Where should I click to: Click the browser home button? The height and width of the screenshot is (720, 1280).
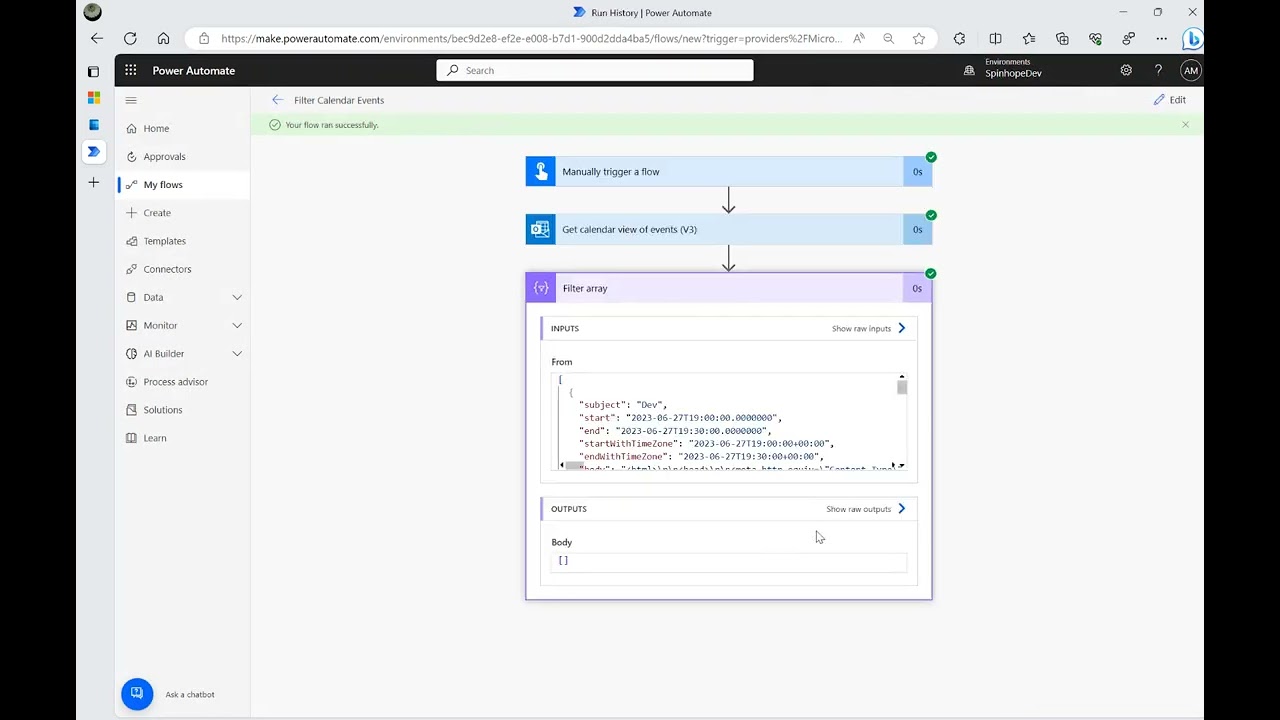coord(163,38)
